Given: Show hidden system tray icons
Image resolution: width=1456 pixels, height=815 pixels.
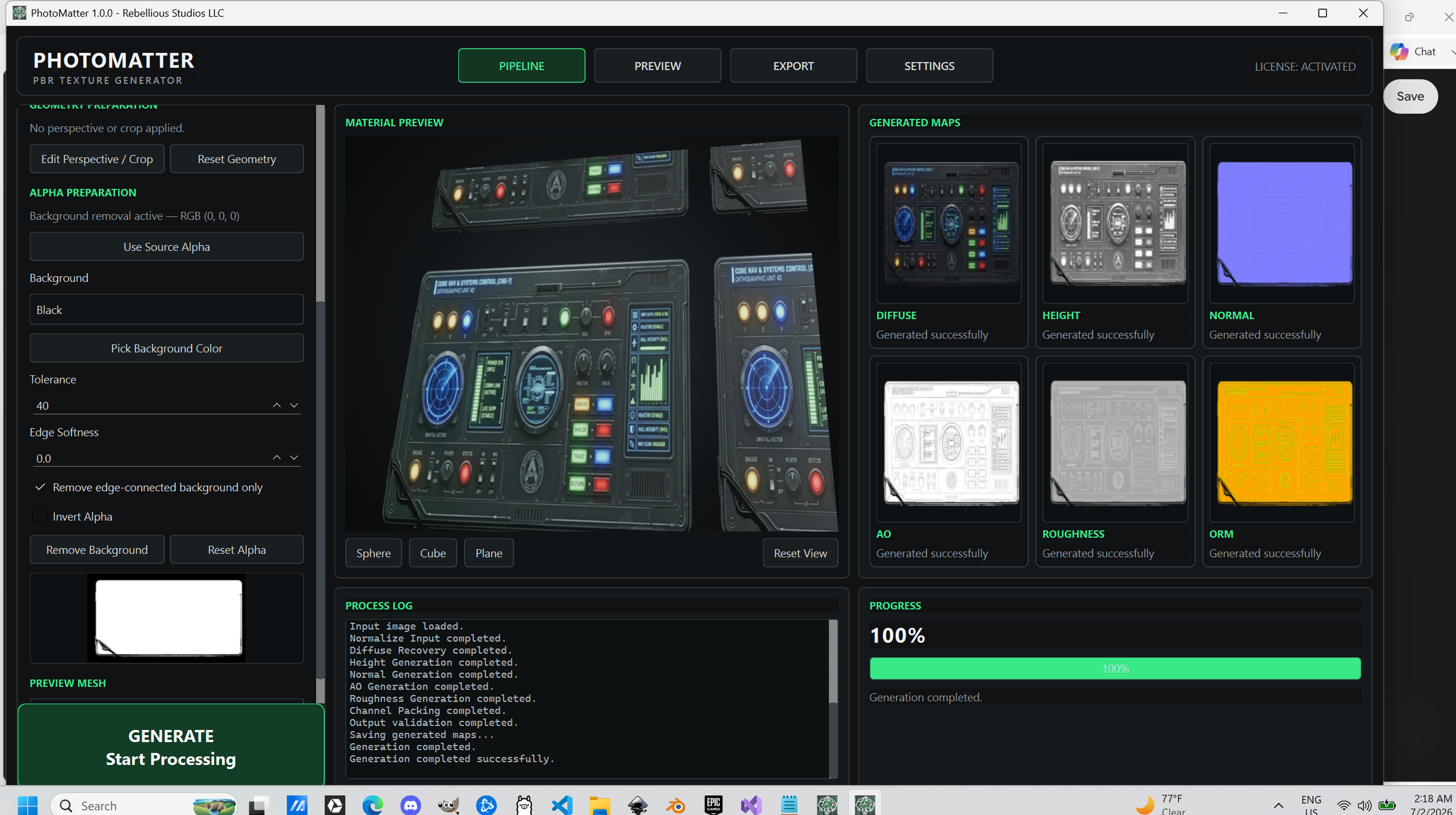Looking at the screenshot, I should click(1278, 806).
